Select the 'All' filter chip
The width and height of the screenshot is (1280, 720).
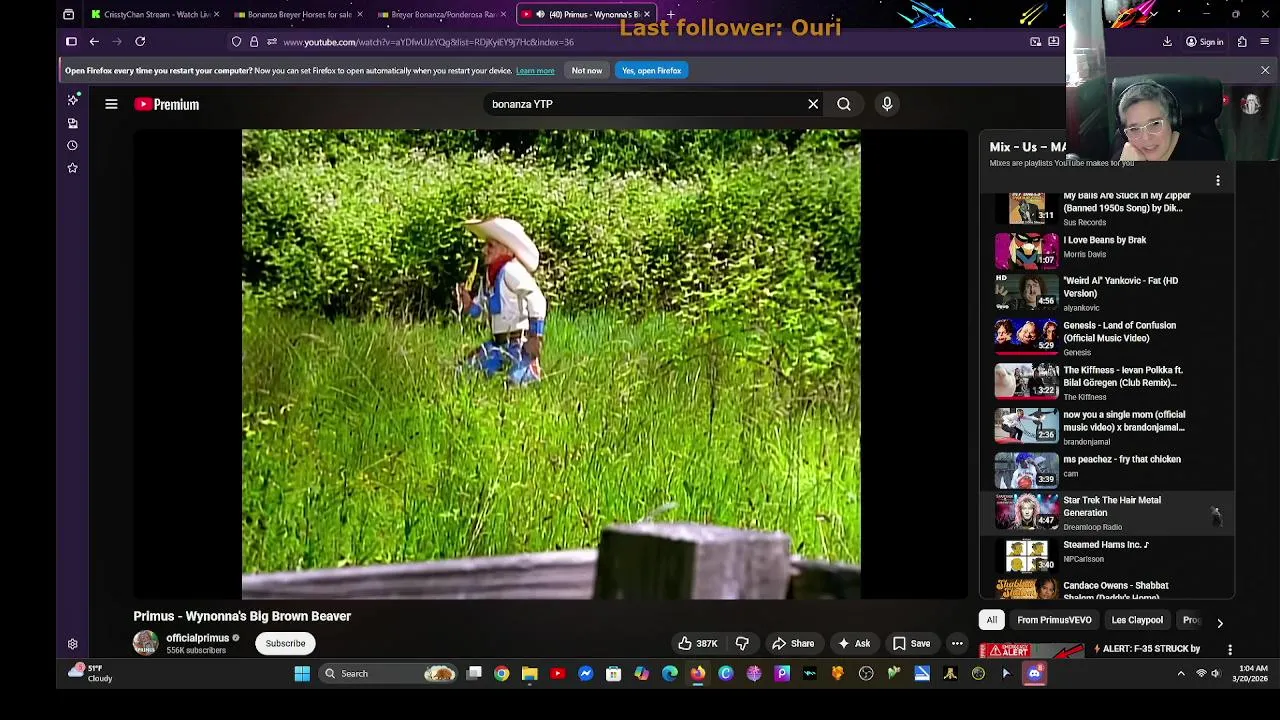tap(992, 620)
